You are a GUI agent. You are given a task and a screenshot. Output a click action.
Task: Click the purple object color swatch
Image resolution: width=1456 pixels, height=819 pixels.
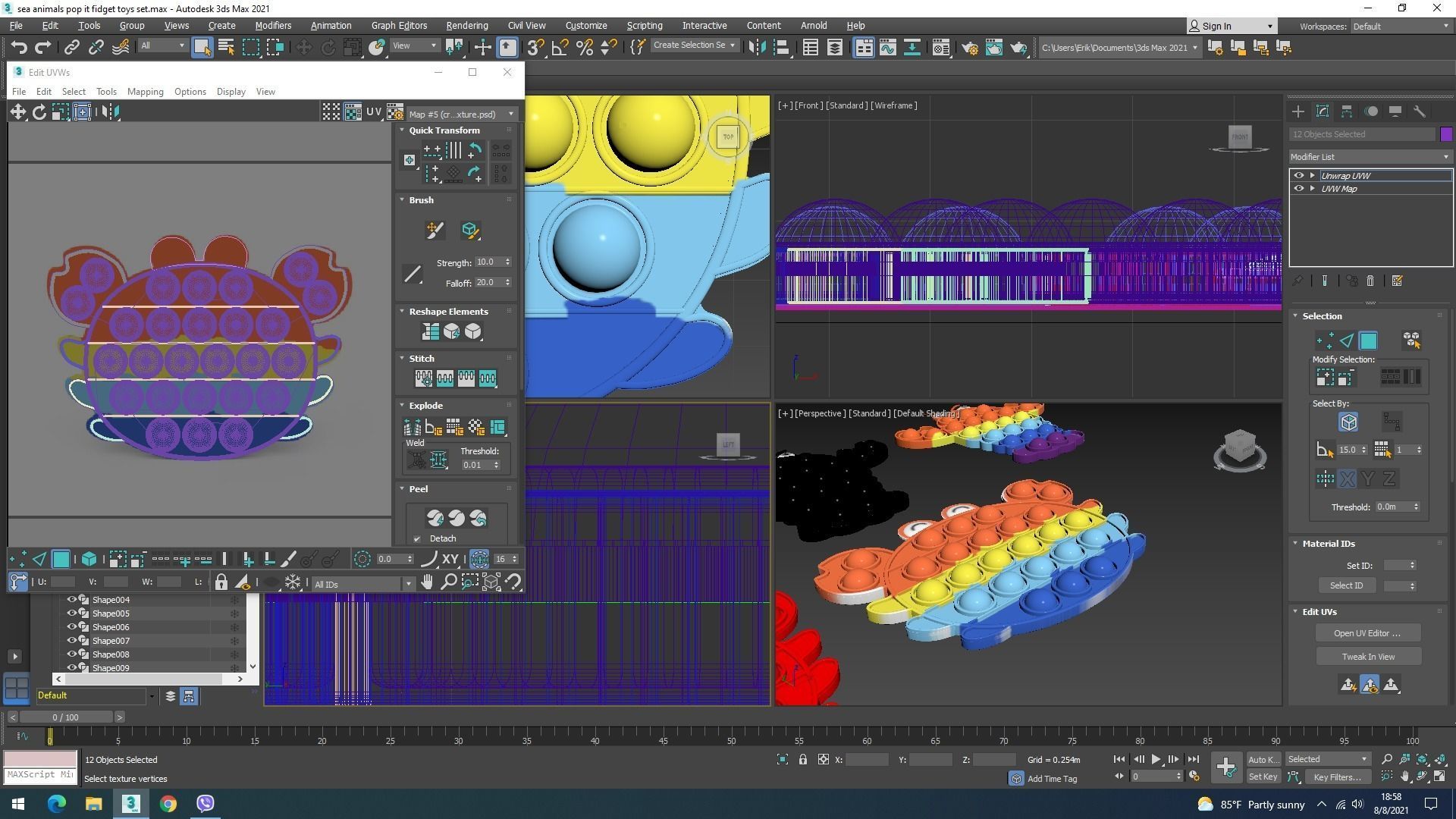(x=1446, y=134)
